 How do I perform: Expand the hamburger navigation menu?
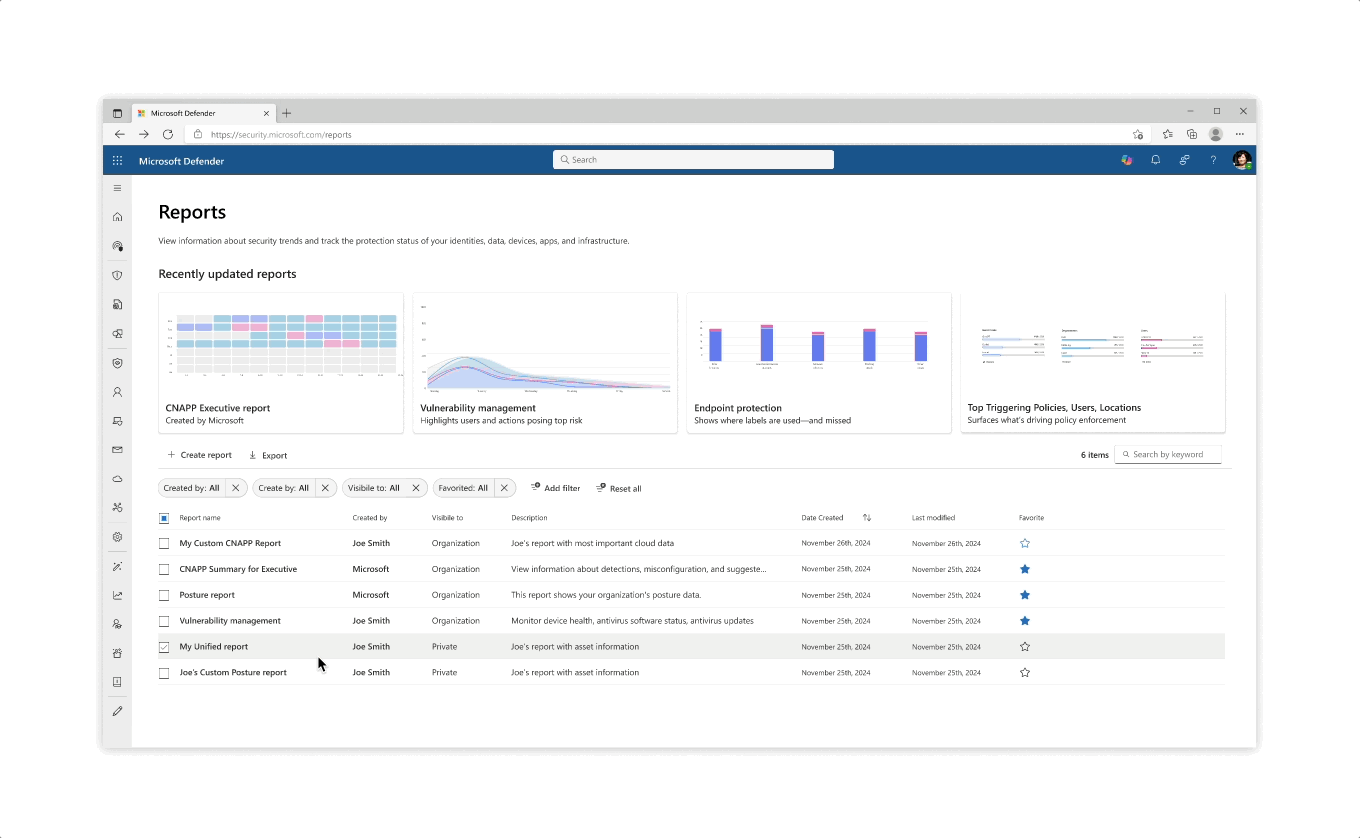117,188
